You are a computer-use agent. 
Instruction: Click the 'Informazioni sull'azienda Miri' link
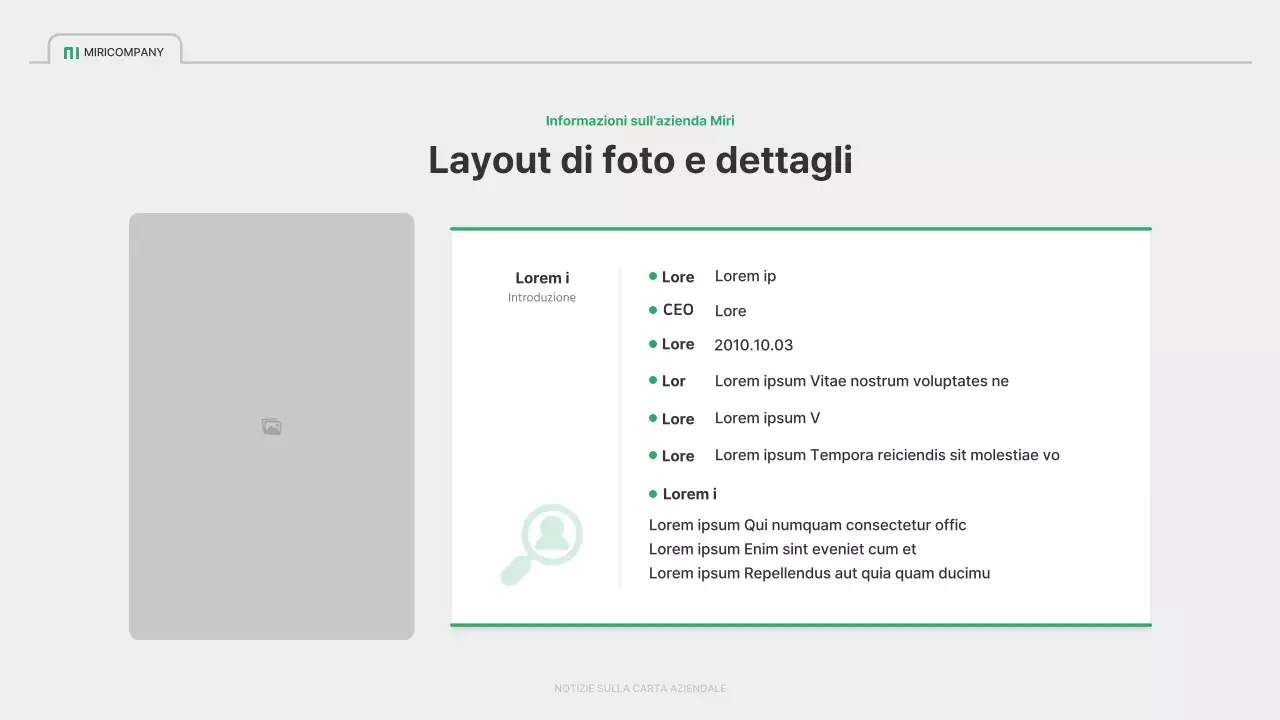tap(640, 120)
